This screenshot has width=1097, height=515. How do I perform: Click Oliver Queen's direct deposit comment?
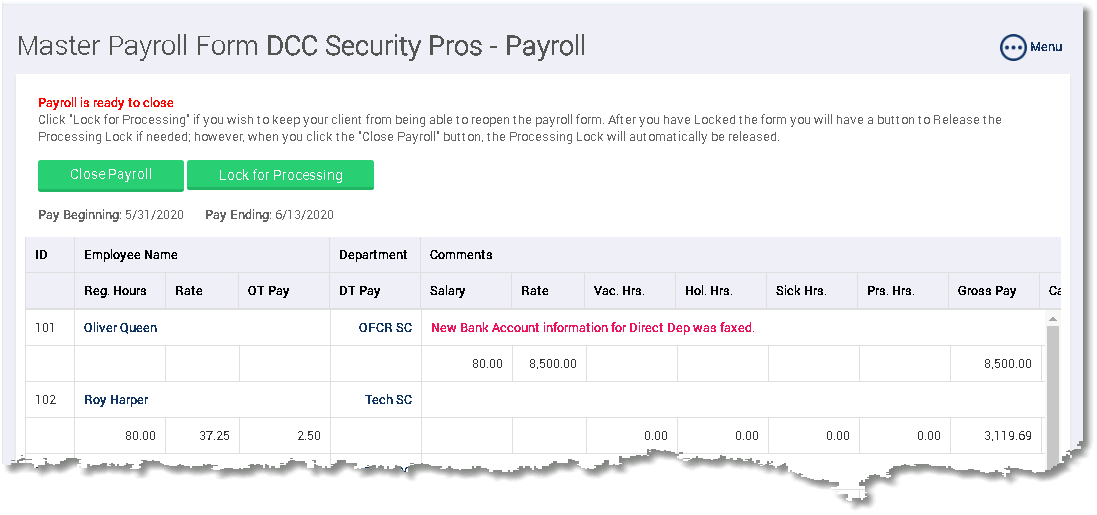pyautogui.click(x=593, y=327)
